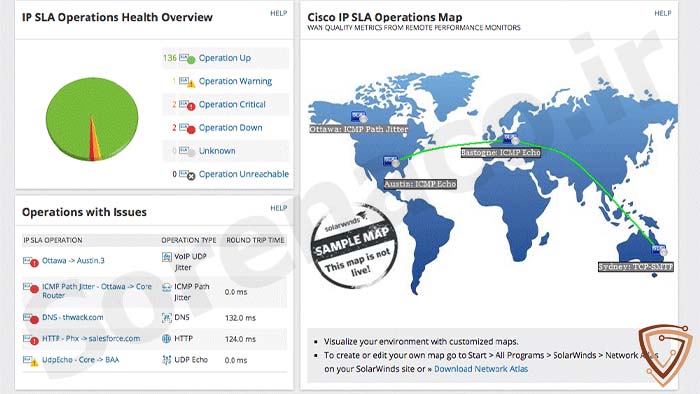700x394 pixels.
Task: Click status icon beside Ottawa -> Austin.3
Action: (x=31, y=261)
